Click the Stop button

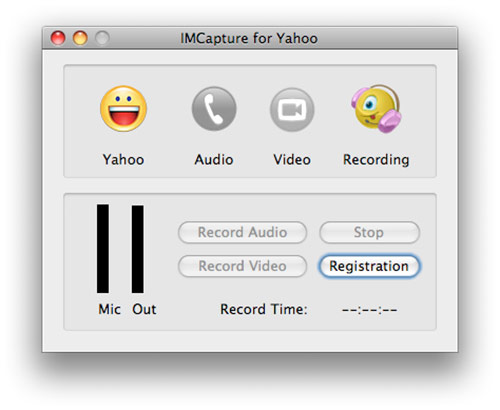click(x=369, y=232)
